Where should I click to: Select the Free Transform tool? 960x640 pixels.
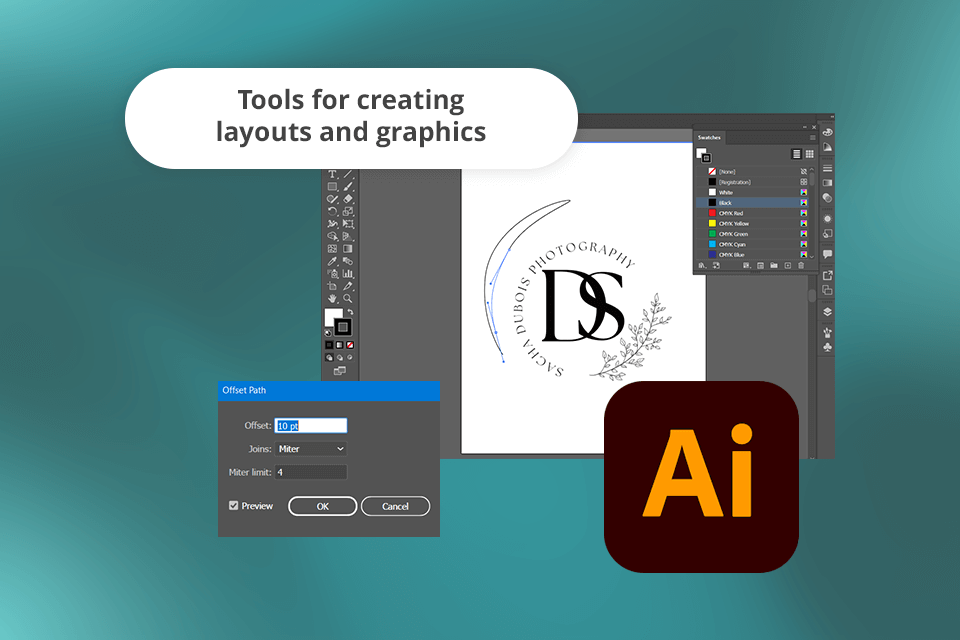[348, 224]
